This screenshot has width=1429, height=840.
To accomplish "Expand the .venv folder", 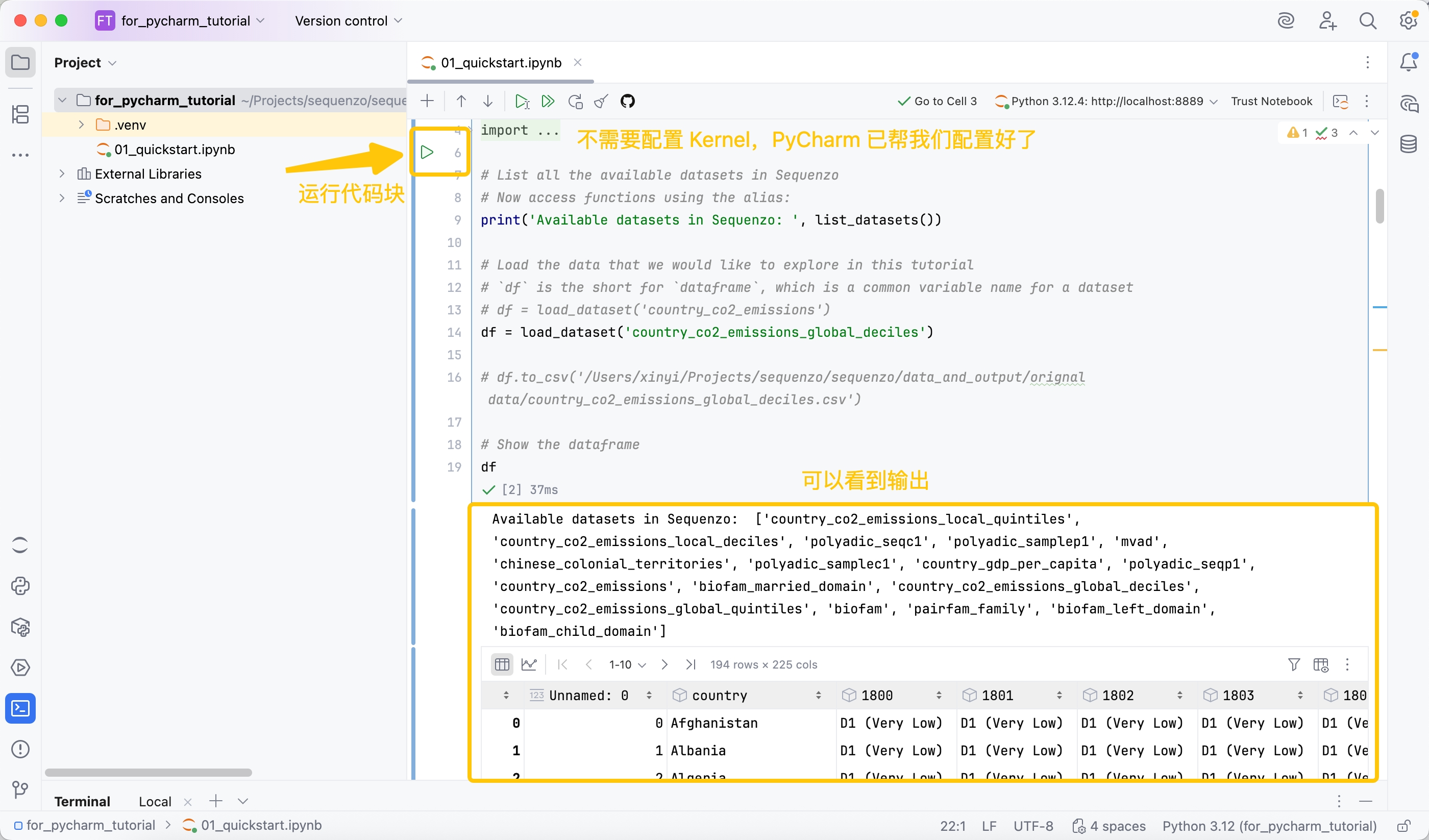I will [81, 125].
